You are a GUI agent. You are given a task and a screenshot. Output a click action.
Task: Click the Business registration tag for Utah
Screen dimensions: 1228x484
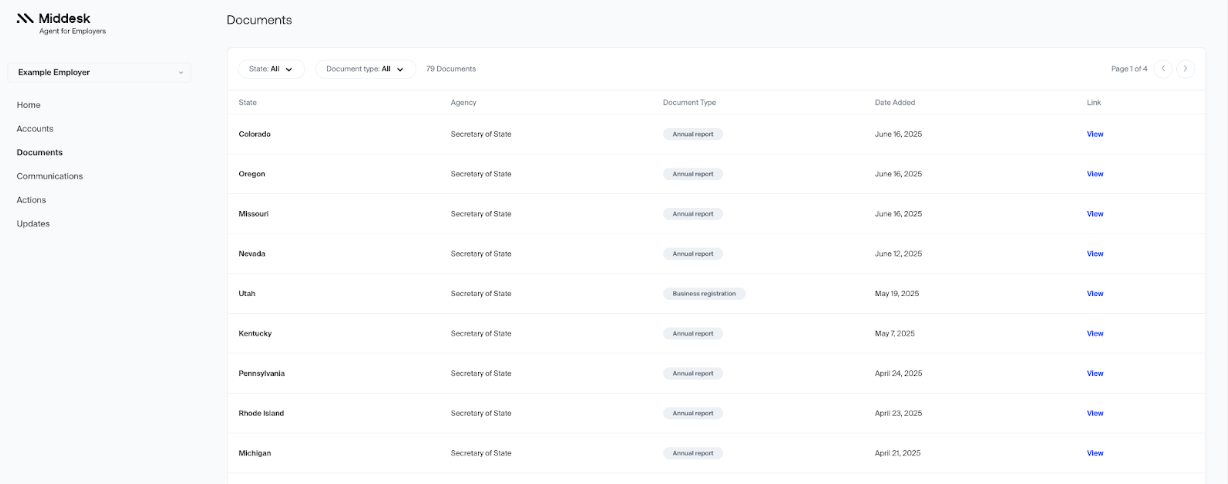704,294
